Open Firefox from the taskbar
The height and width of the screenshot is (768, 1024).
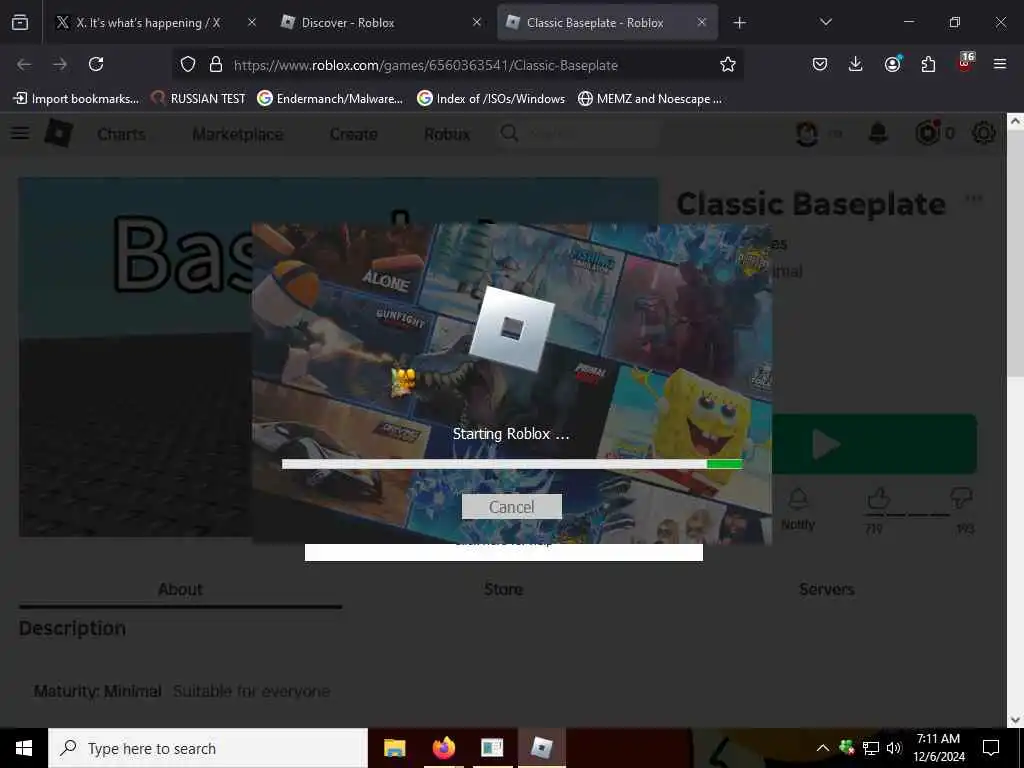(443, 748)
